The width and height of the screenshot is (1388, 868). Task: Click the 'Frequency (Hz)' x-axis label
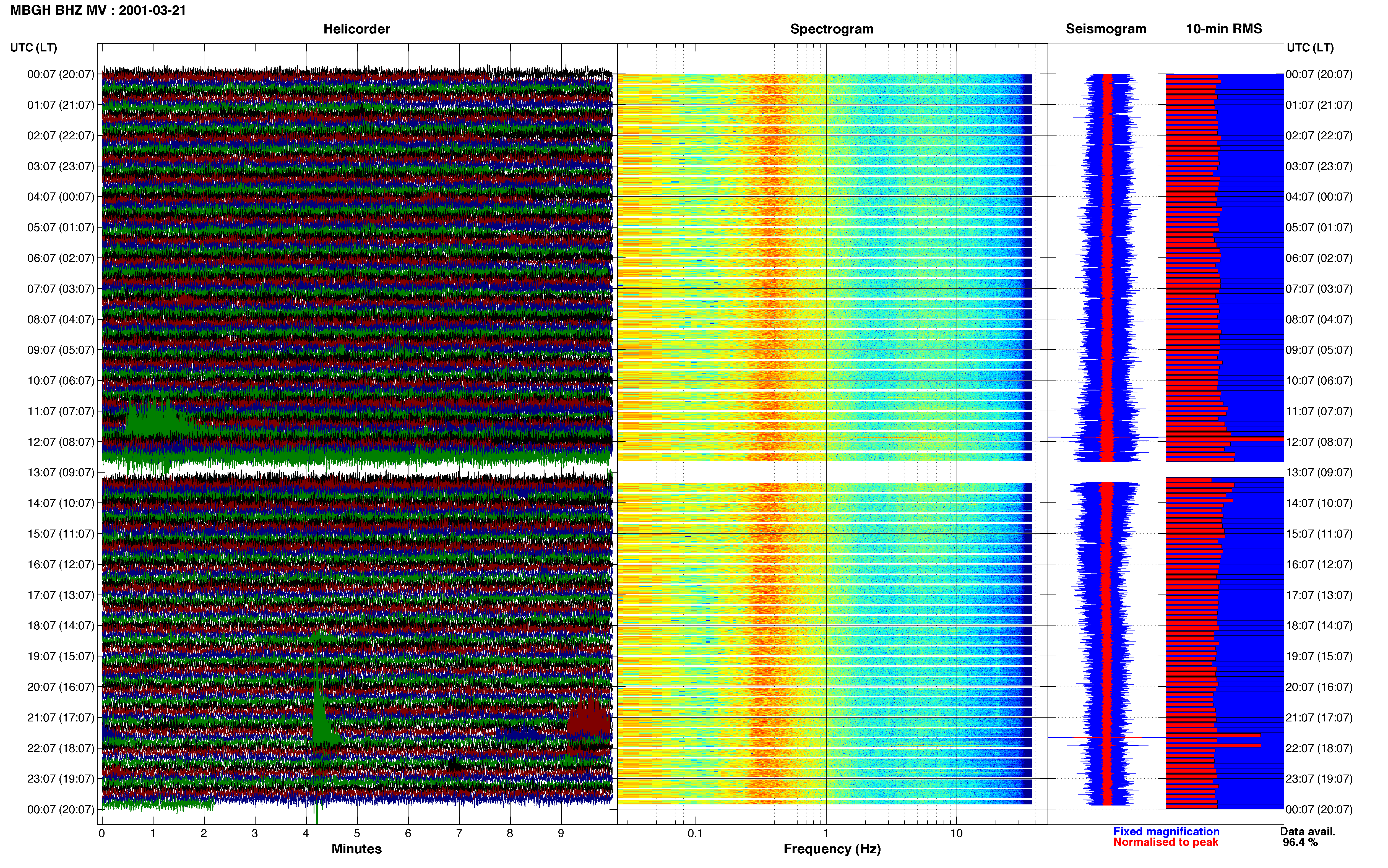click(832, 849)
